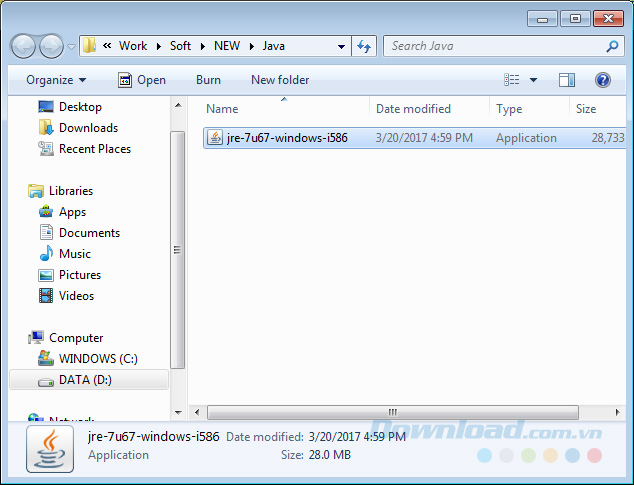Navigate to NEW in address bar
The width and height of the screenshot is (634, 485).
(227, 46)
